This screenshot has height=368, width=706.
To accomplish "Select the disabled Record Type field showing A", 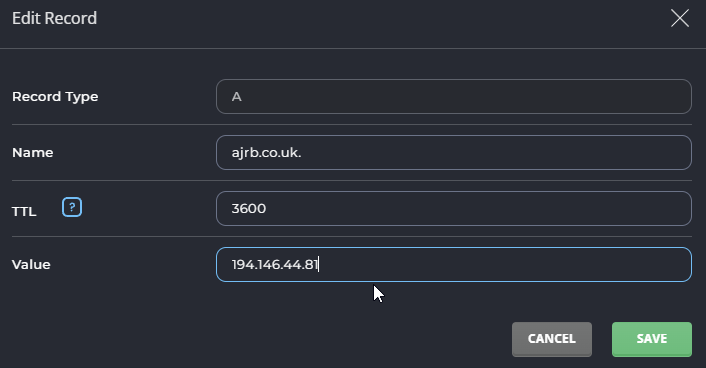I will pyautogui.click(x=454, y=96).
